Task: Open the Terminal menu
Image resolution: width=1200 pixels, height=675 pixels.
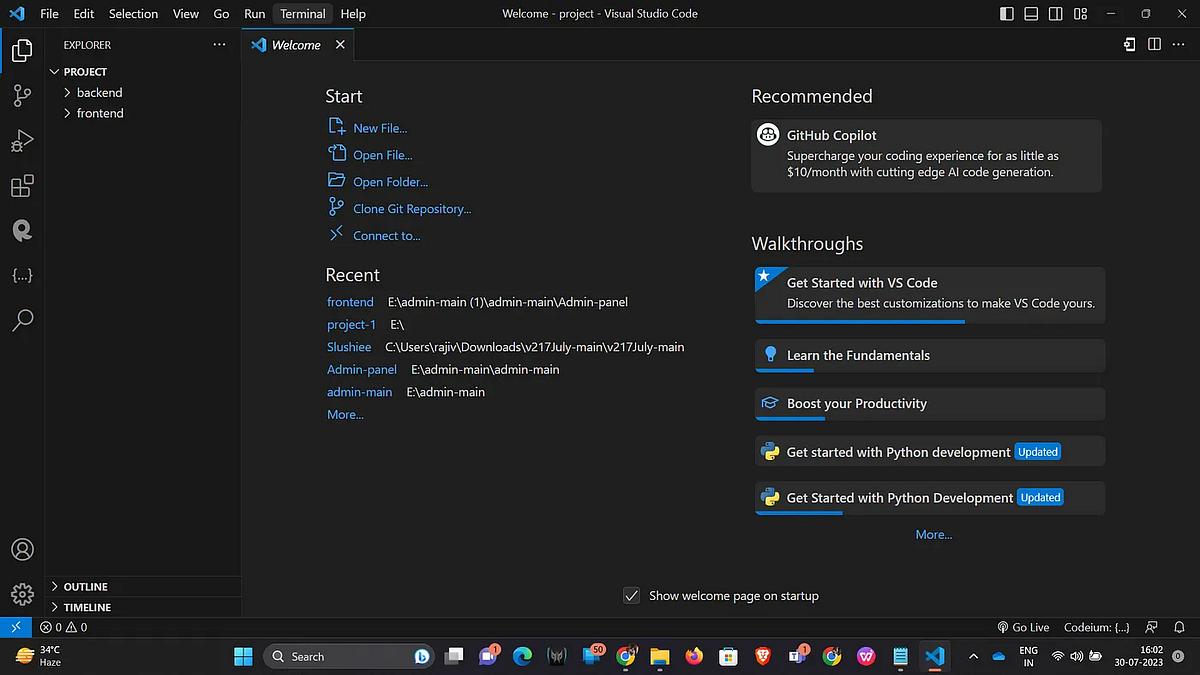Action: pos(302,14)
